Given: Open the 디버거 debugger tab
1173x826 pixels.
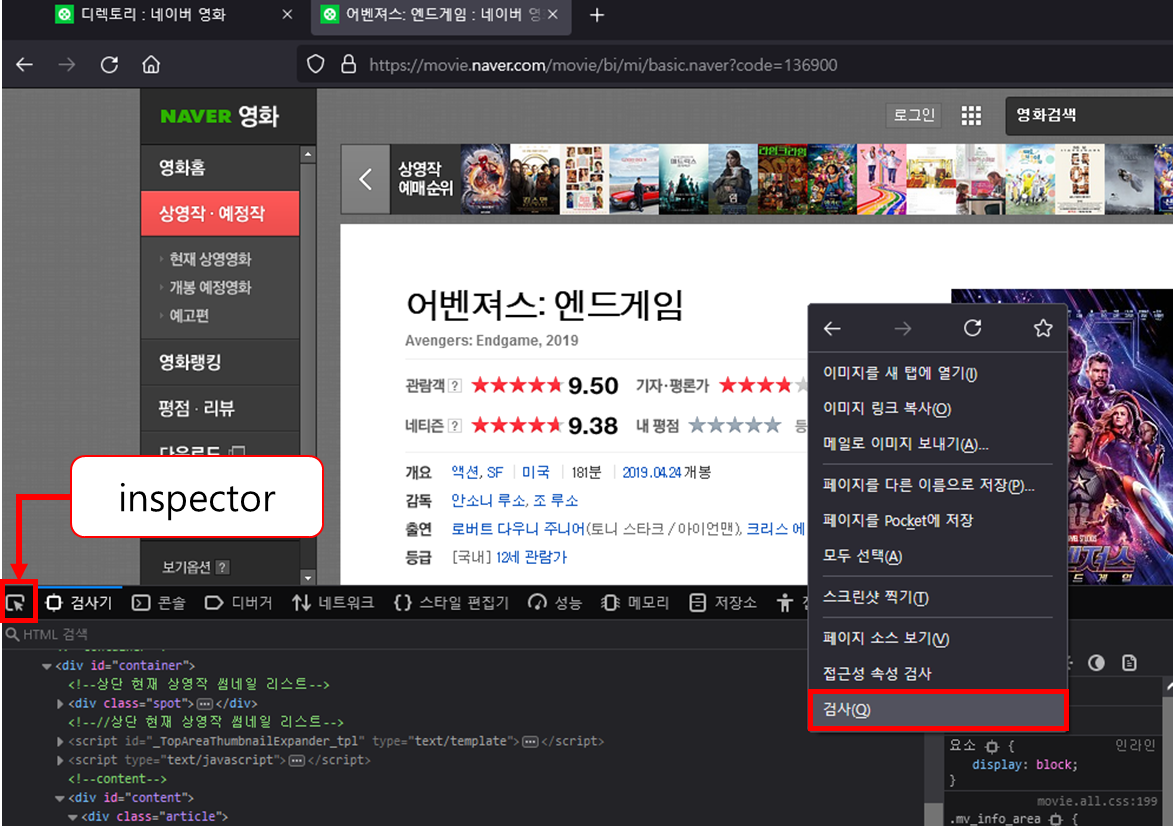Looking at the screenshot, I should [239, 602].
